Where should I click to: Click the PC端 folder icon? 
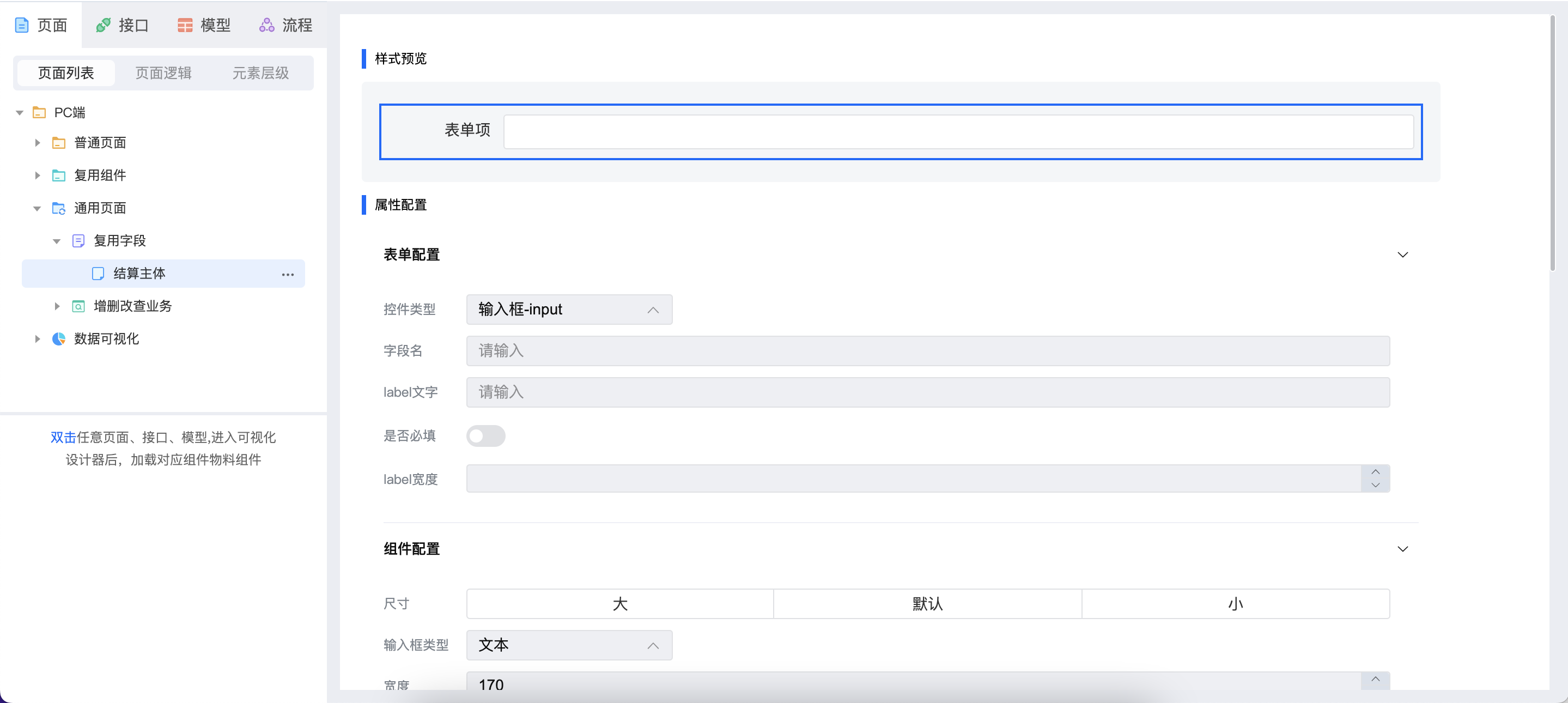(39, 112)
